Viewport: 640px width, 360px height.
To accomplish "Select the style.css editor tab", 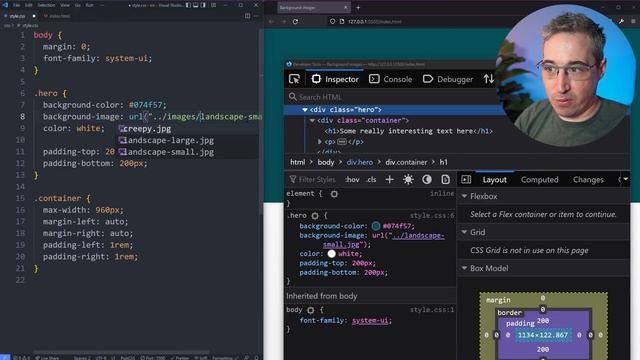I will [20, 16].
